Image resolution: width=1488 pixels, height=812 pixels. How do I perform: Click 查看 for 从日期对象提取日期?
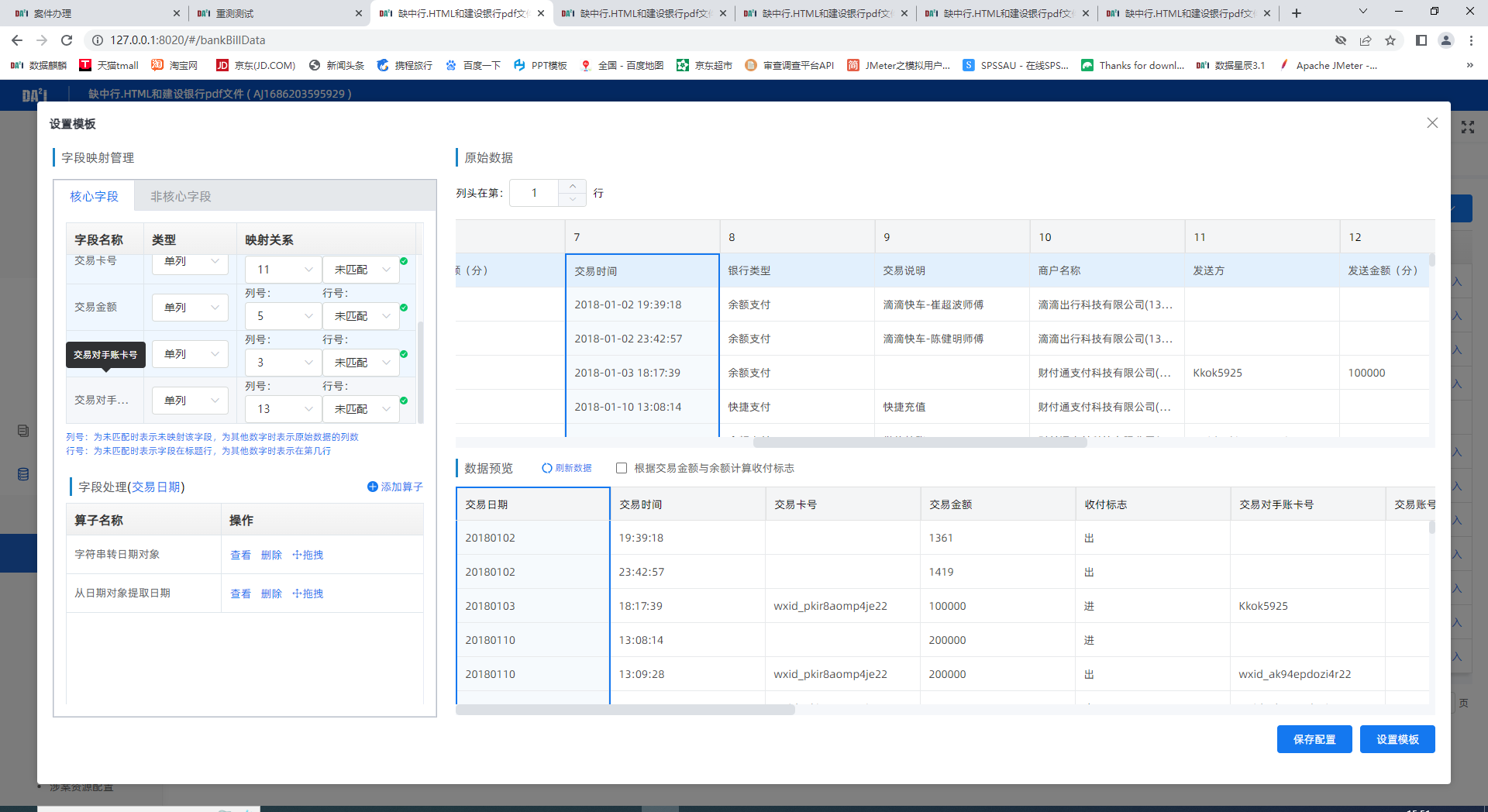pos(240,594)
